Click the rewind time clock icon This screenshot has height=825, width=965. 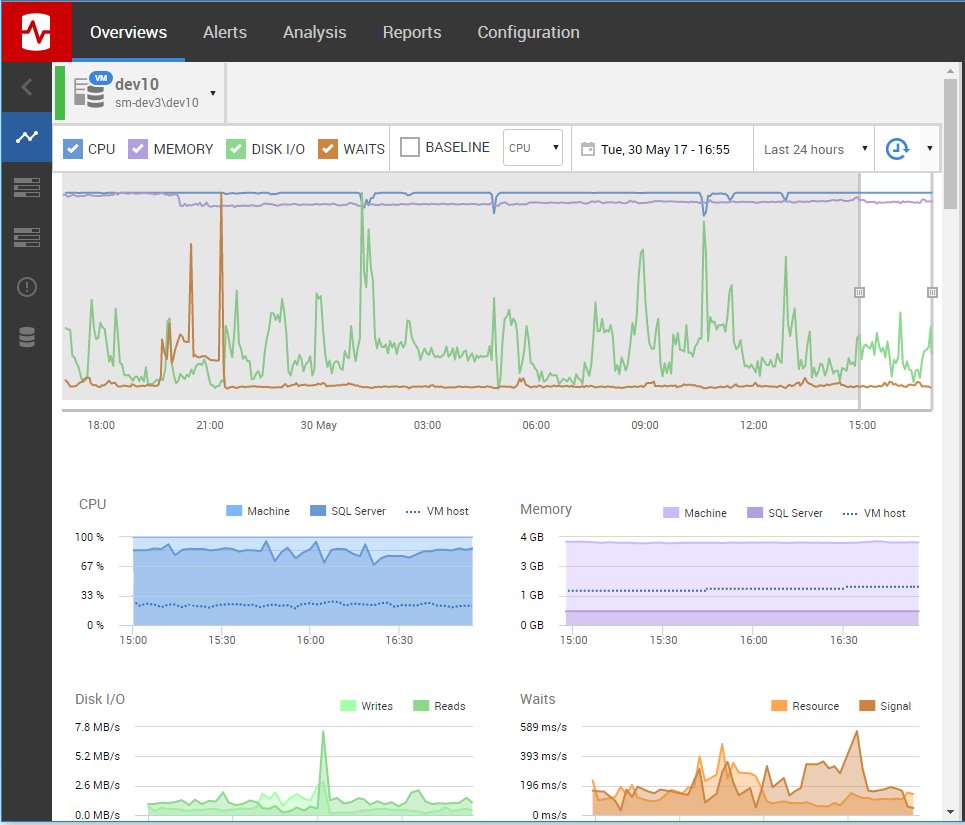tap(897, 148)
